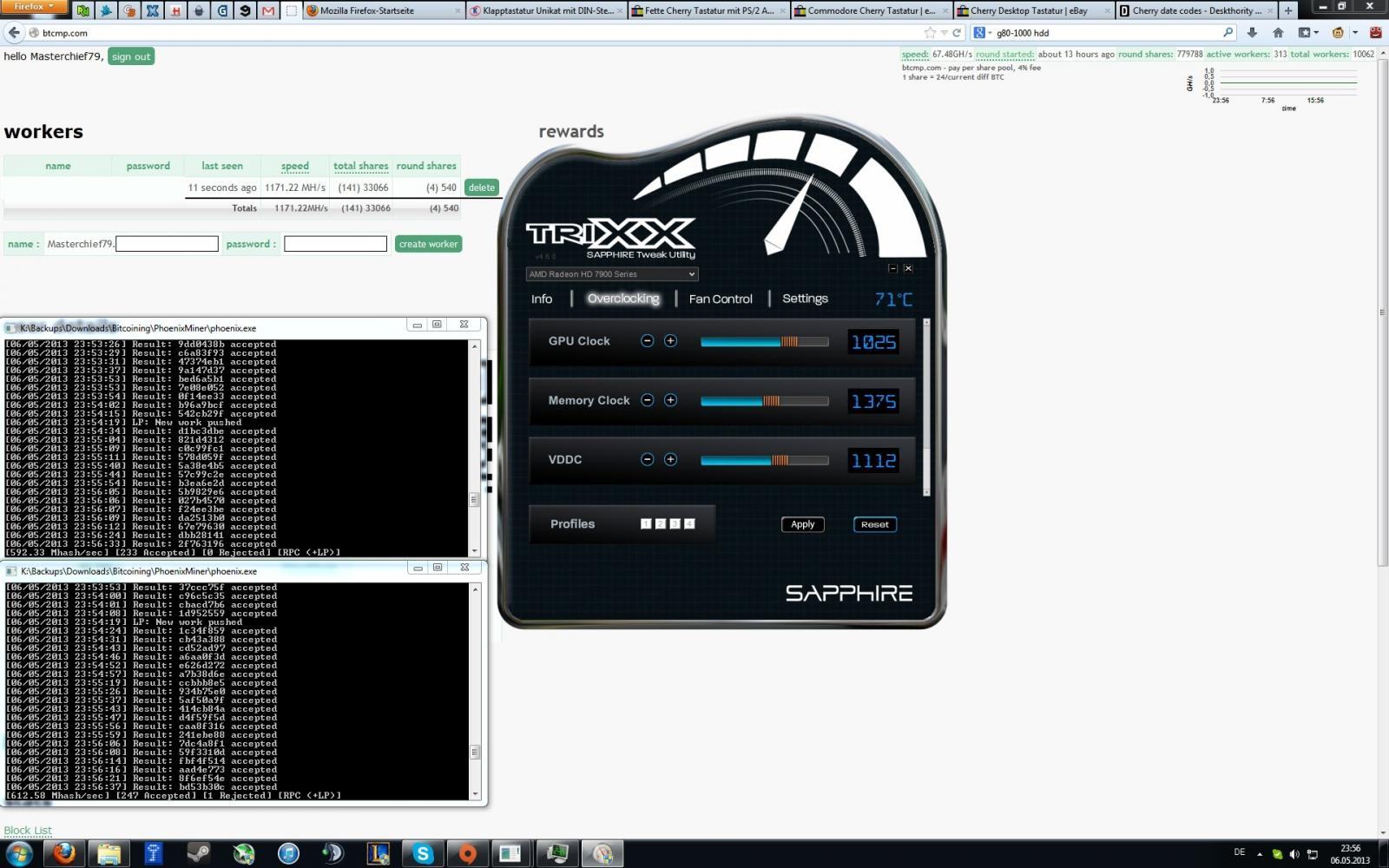Switch to Commodore Cherry Tastatur tab
Screen dimensions: 1389x868
pyautogui.click(x=872, y=10)
